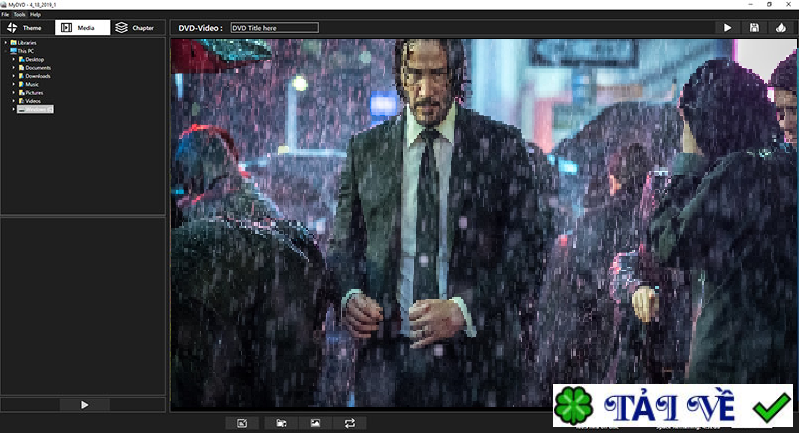Open the File menu
This screenshot has width=799, height=433.
[x=5, y=15]
